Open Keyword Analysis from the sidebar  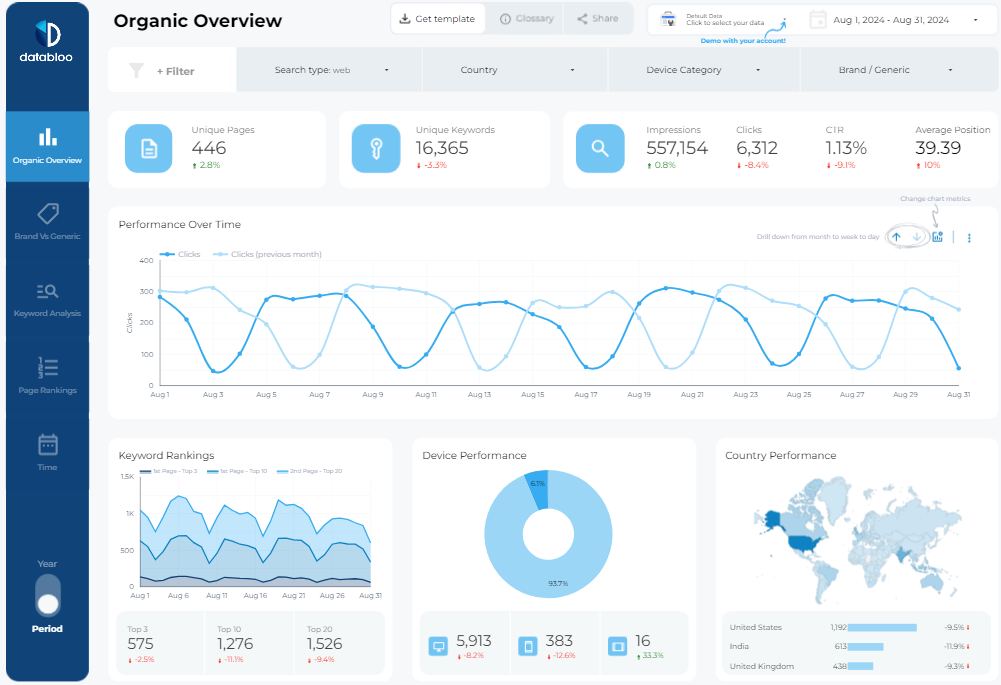click(46, 295)
